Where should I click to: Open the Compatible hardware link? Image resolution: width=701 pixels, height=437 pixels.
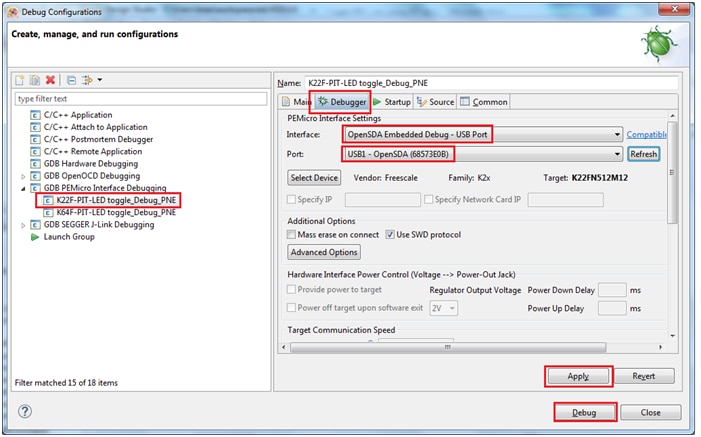tap(646, 134)
